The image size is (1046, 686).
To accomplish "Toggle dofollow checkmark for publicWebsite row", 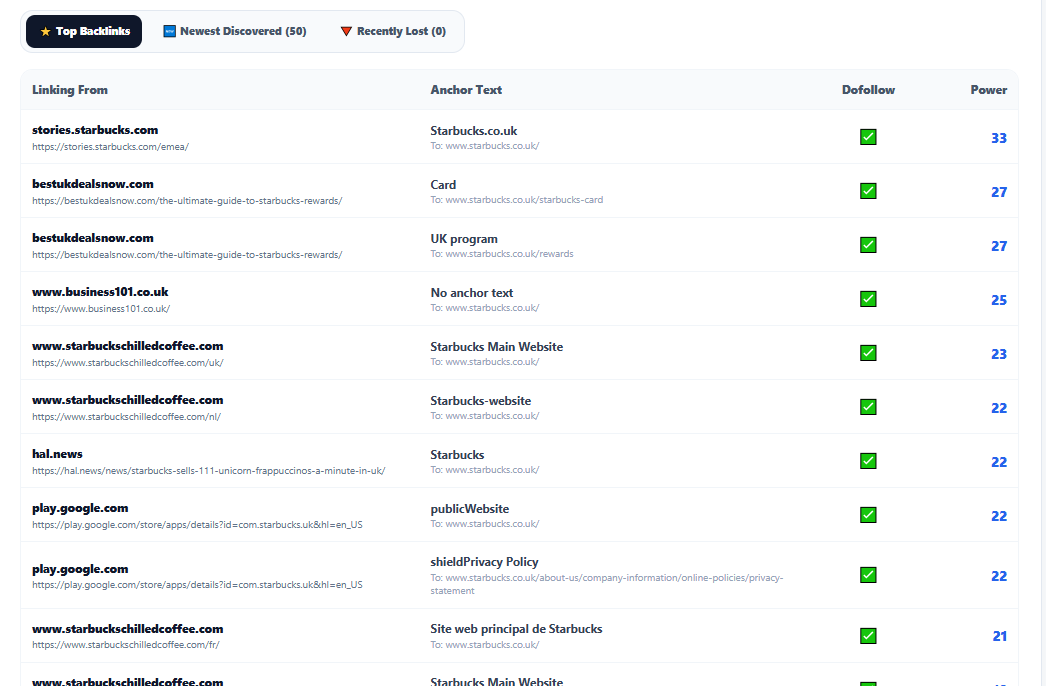I will (x=868, y=515).
